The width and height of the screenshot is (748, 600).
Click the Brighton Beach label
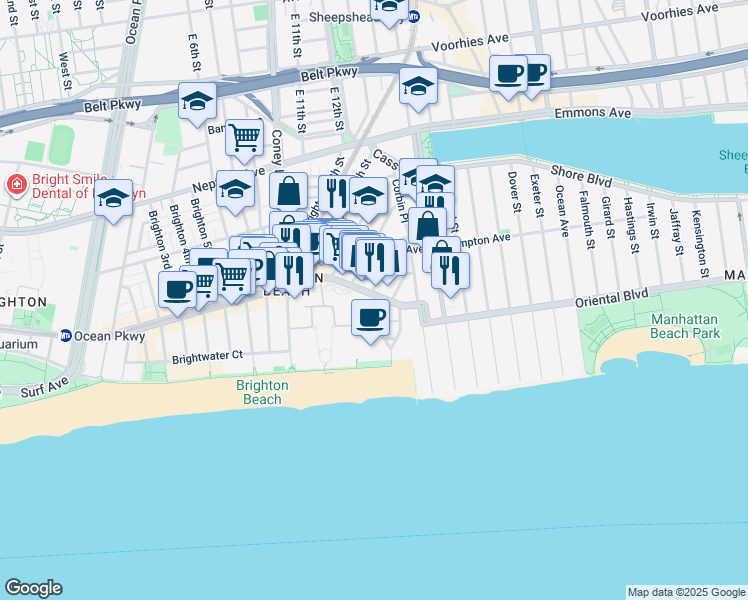(262, 392)
